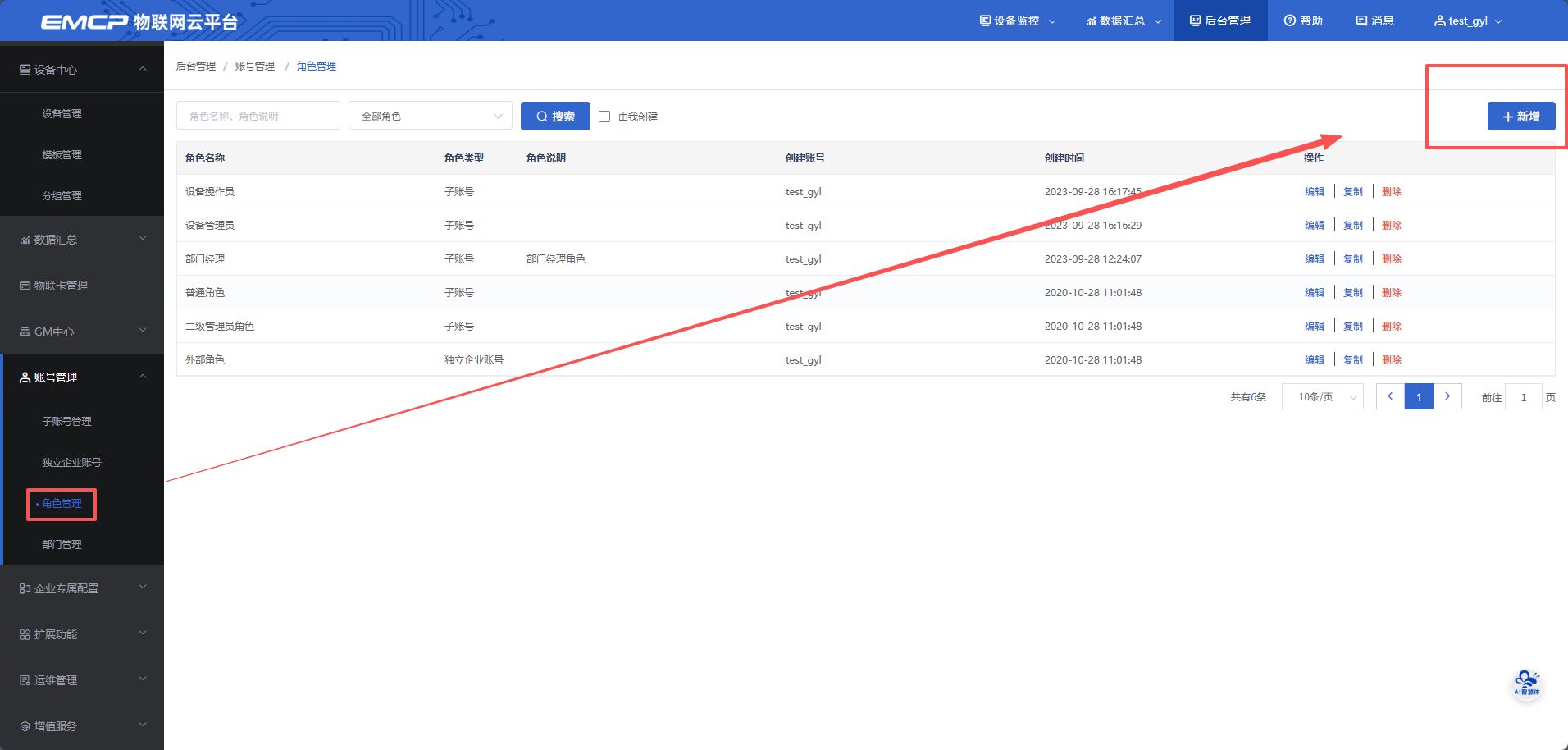Click the 数据汇总 header chart icon
The height and width of the screenshot is (750, 1568).
1091,21
